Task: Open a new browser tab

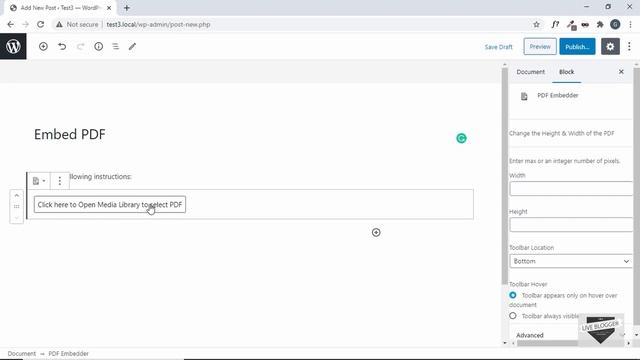Action: (127, 8)
